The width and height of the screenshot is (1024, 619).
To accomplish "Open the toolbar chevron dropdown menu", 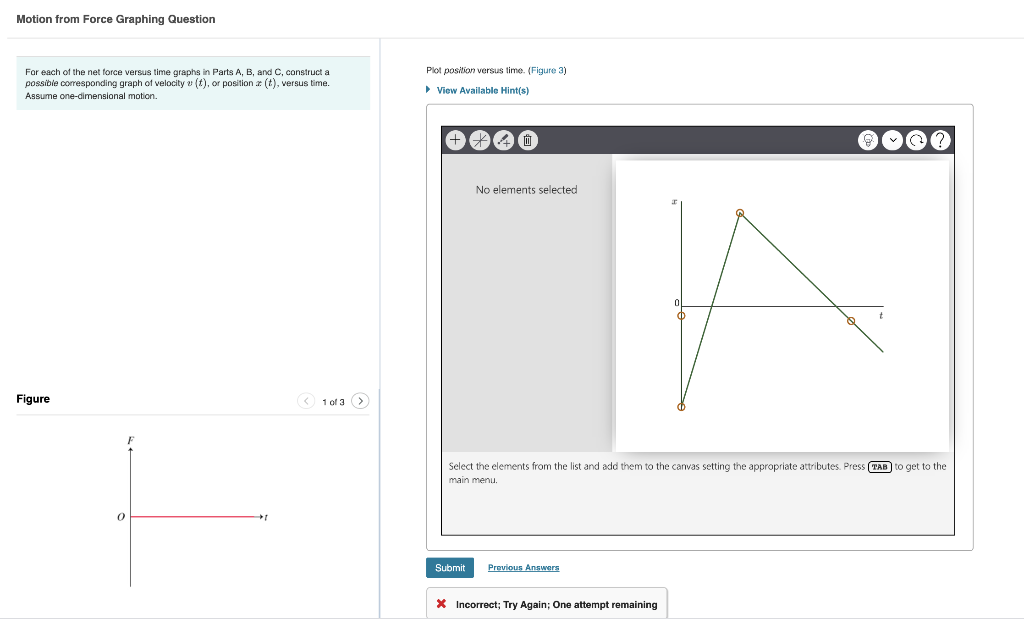I will tap(893, 140).
